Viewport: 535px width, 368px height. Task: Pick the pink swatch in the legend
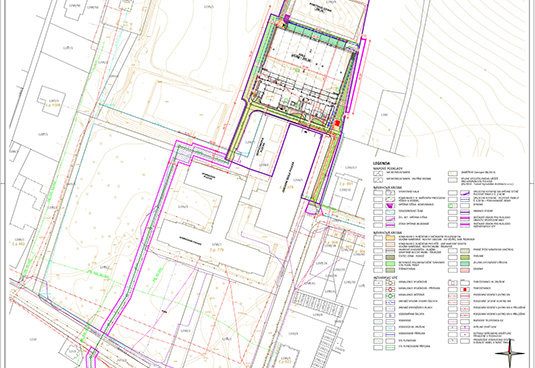tap(465, 270)
